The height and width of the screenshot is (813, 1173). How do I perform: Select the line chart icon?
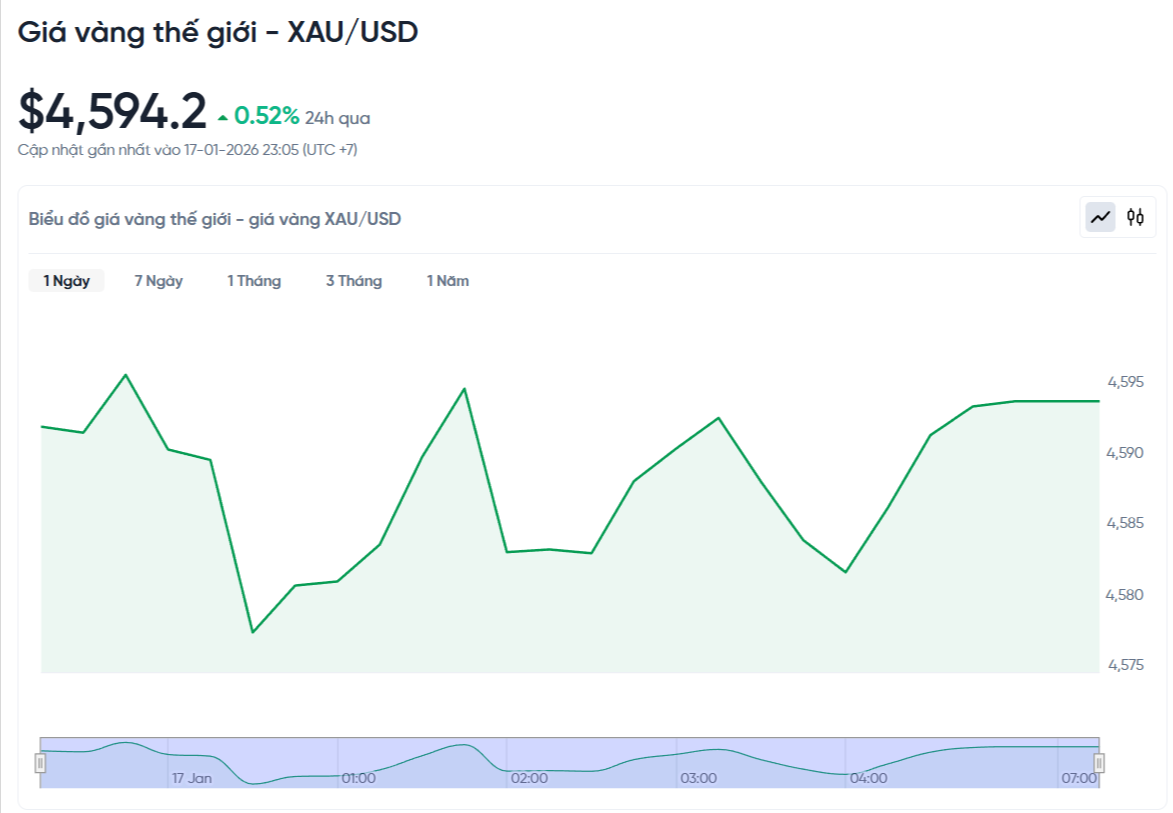[x=1101, y=216]
